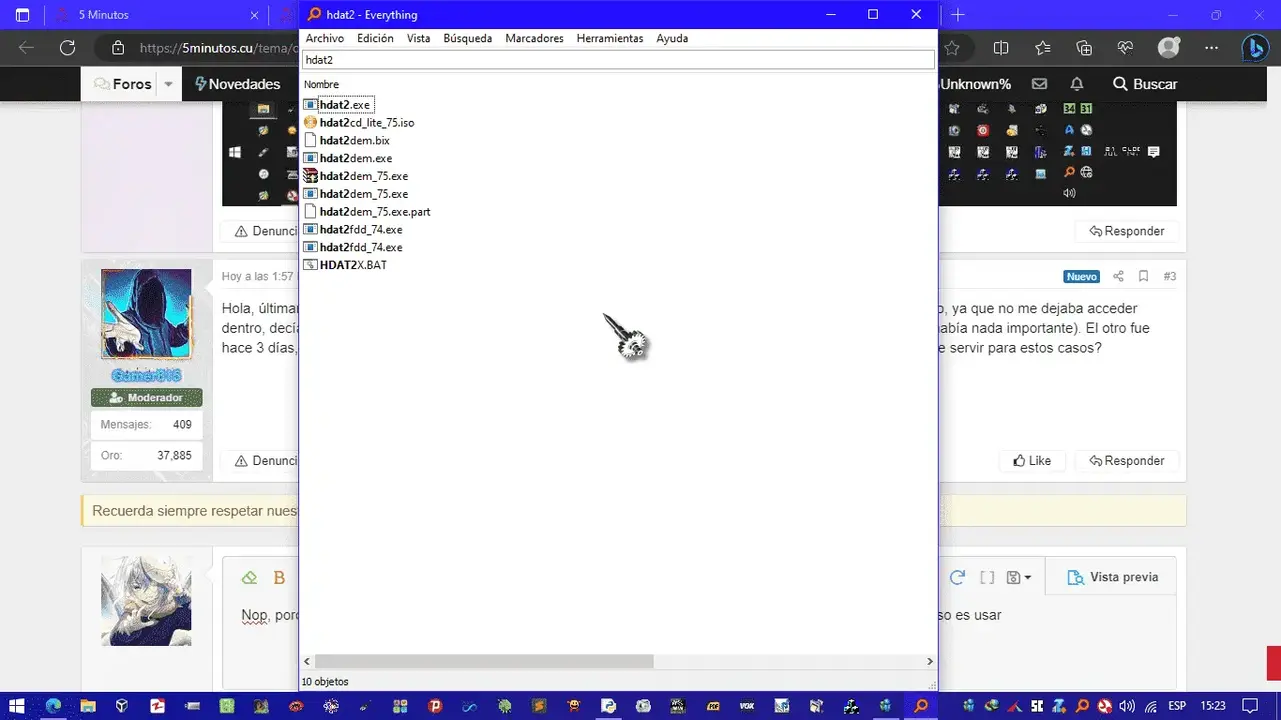The width and height of the screenshot is (1281, 720).
Task: Refresh the browser page
Action: 67,47
